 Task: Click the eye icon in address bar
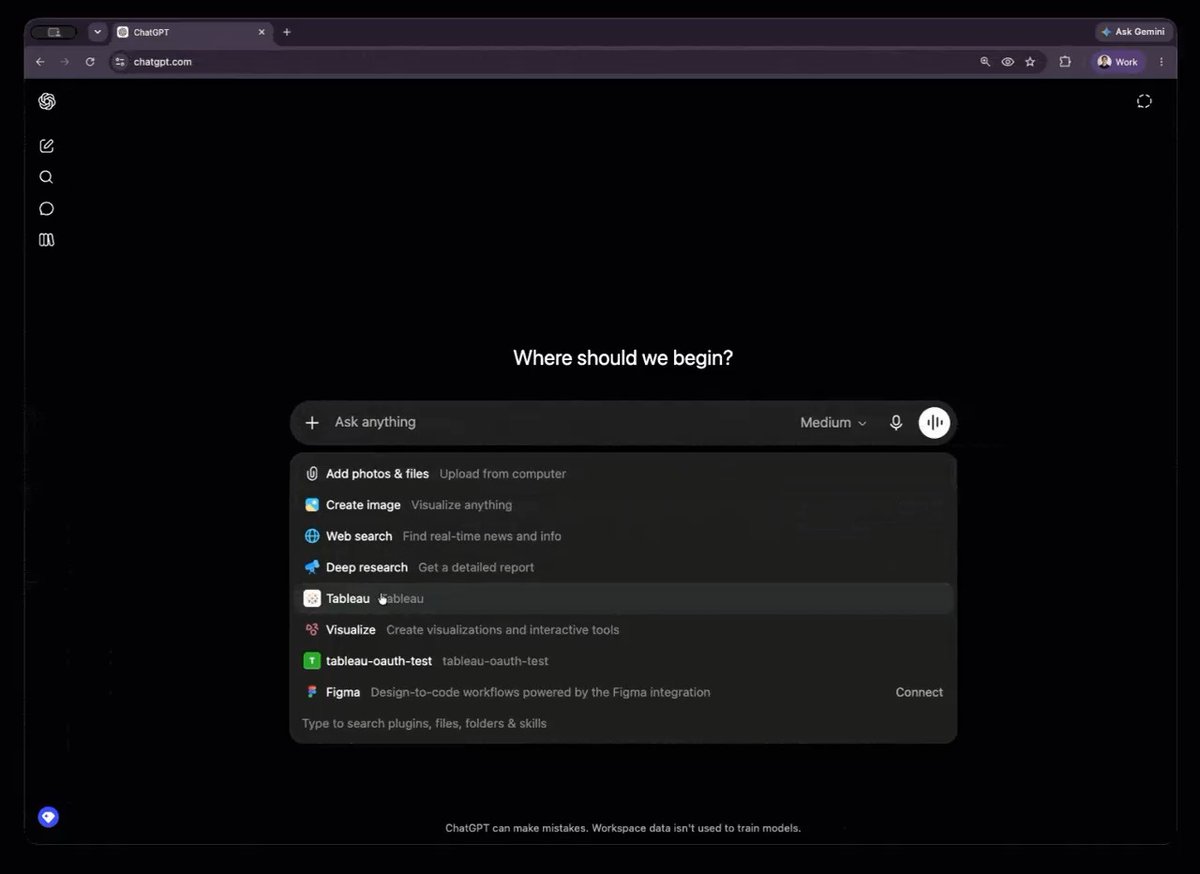1008,62
